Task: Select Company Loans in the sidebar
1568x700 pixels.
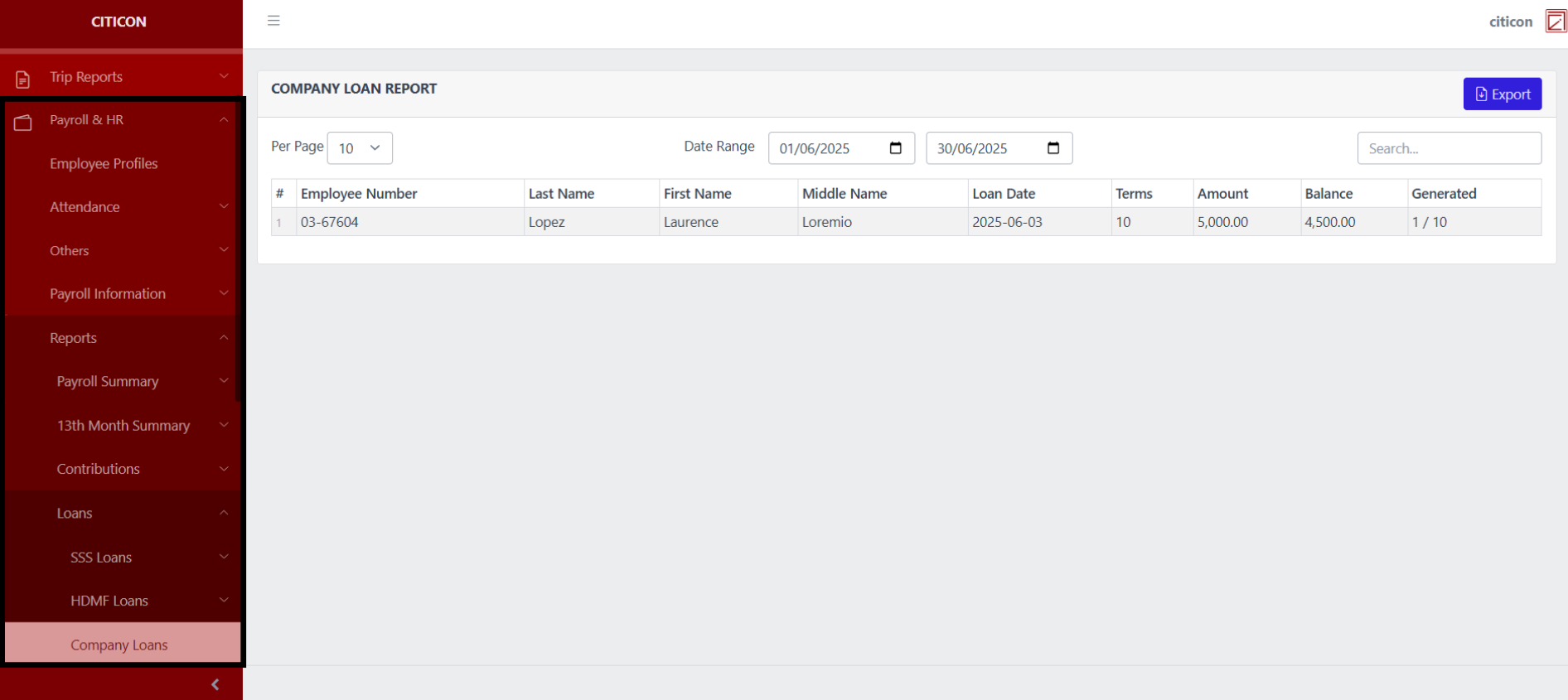Action: [x=119, y=644]
